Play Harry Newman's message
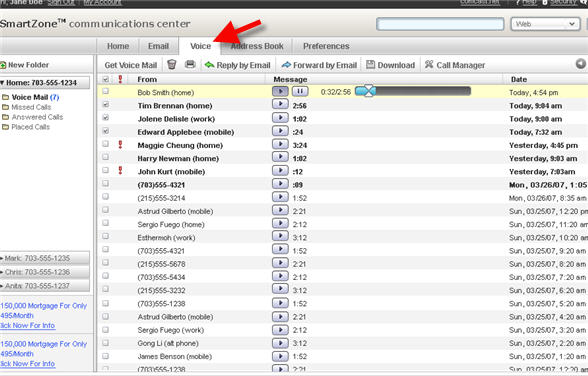Screen dimensions: 588x376 (x=280, y=157)
